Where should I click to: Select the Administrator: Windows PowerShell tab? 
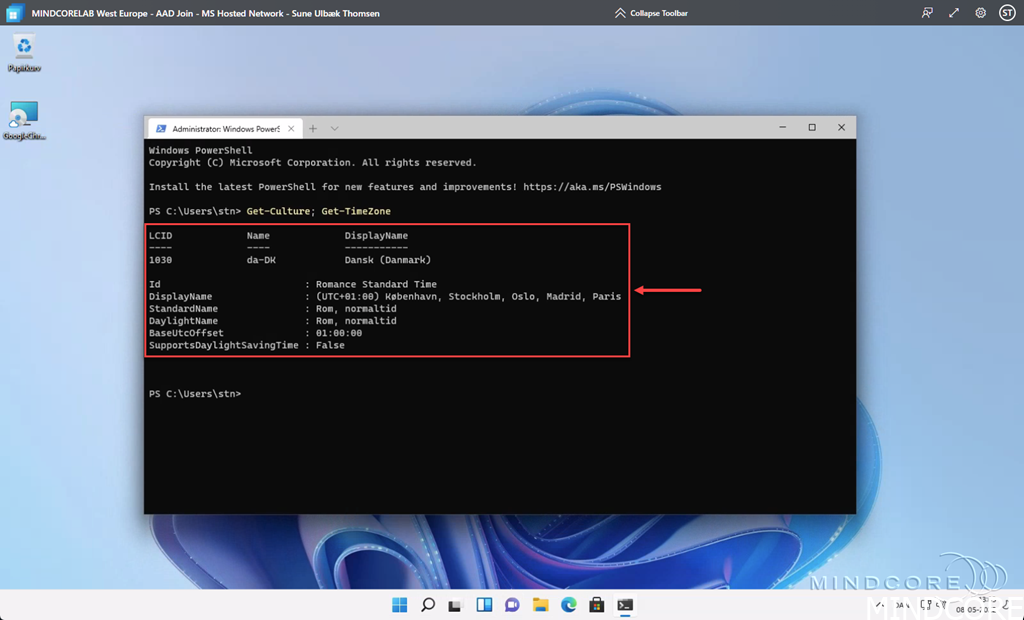pyautogui.click(x=220, y=129)
